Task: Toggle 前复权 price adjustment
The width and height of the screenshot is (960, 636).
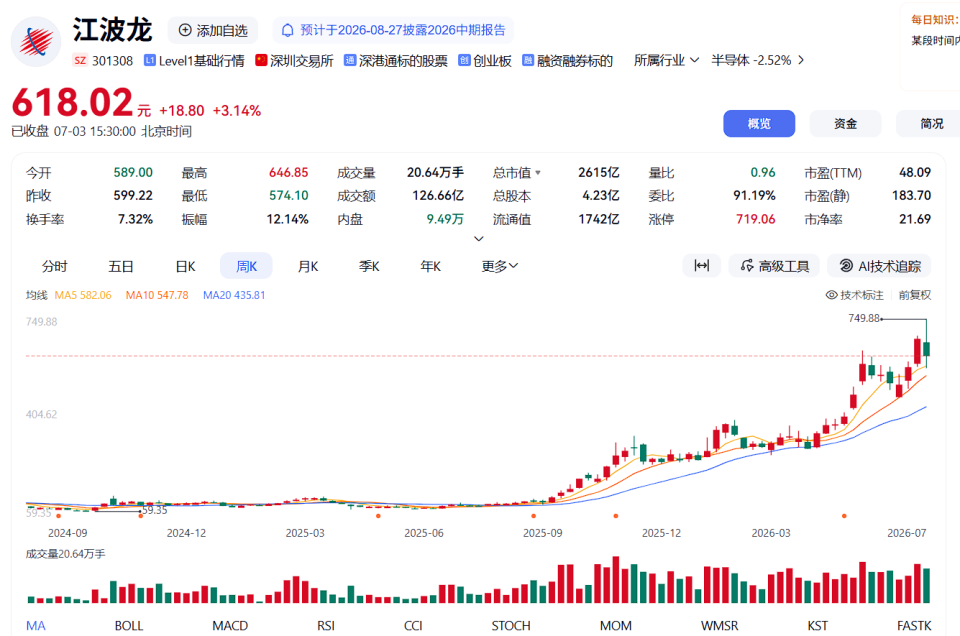Action: [915, 295]
